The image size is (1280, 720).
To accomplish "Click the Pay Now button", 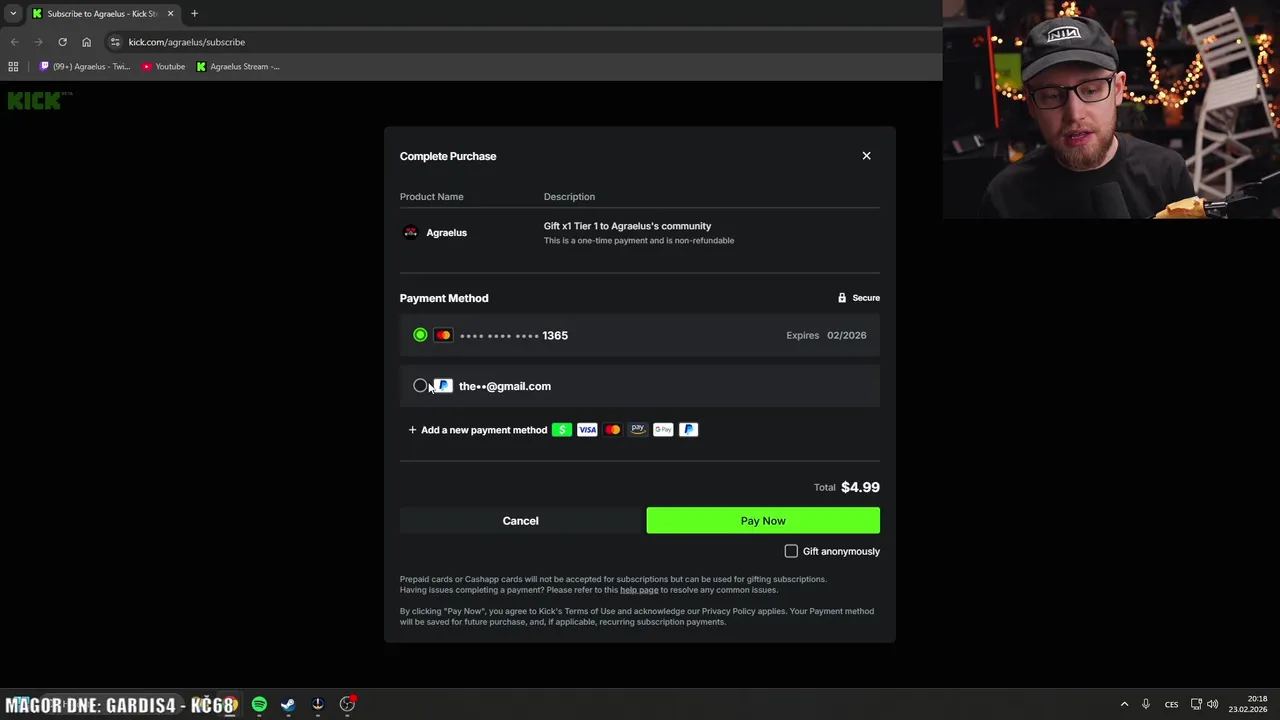I will (x=763, y=521).
